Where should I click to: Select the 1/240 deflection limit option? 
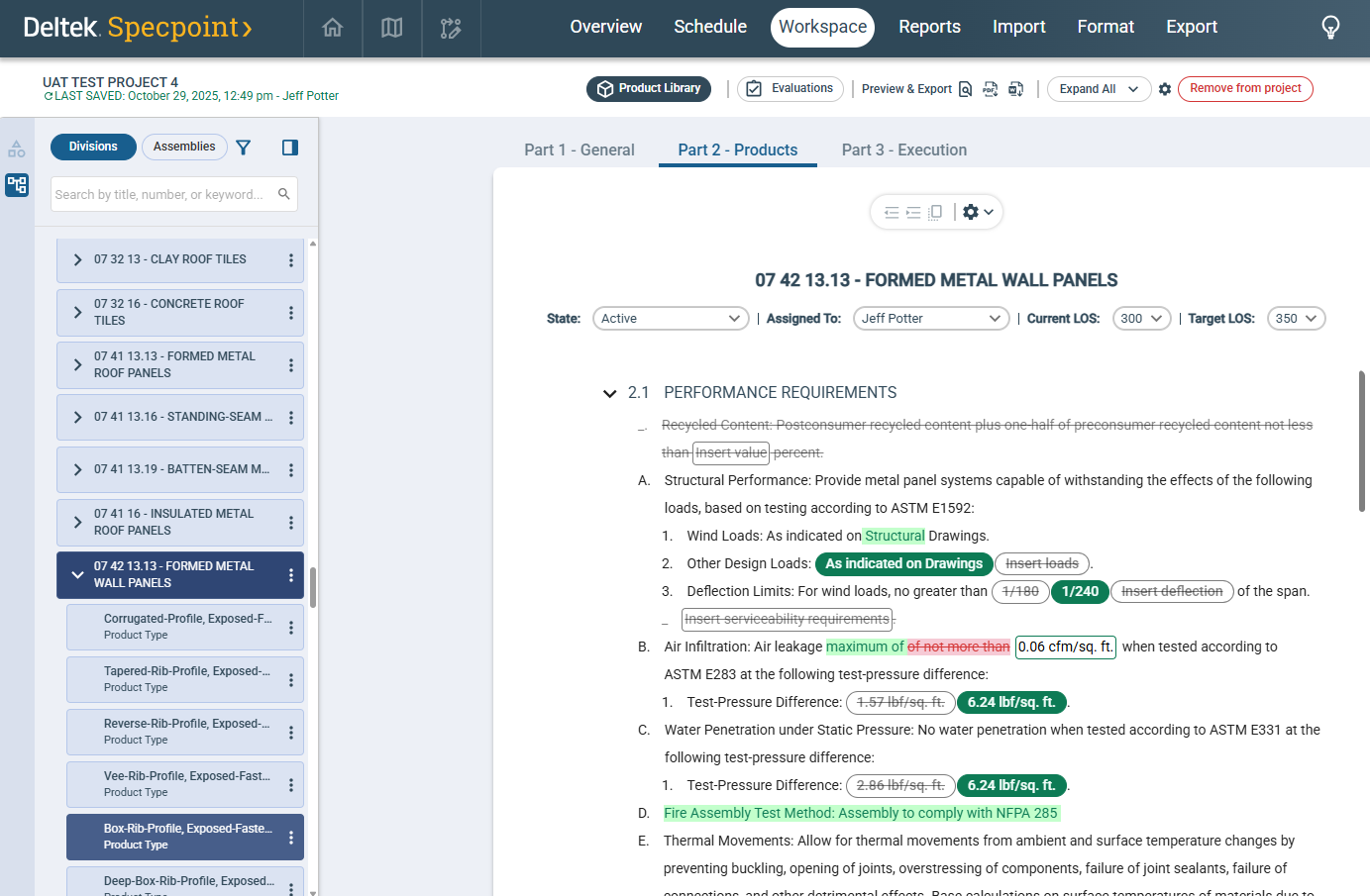pos(1080,591)
